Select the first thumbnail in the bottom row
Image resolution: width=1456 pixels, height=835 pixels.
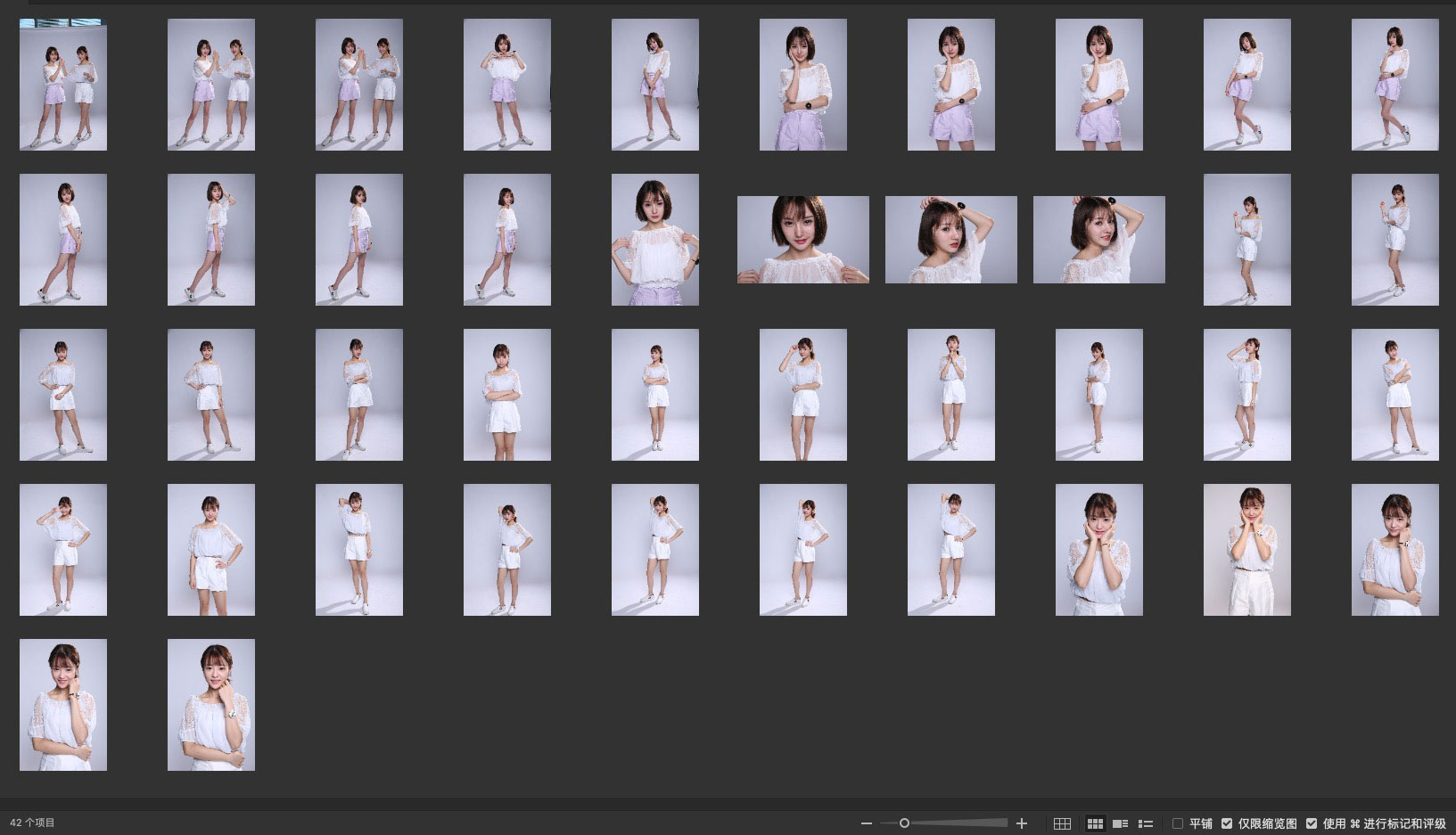click(63, 704)
